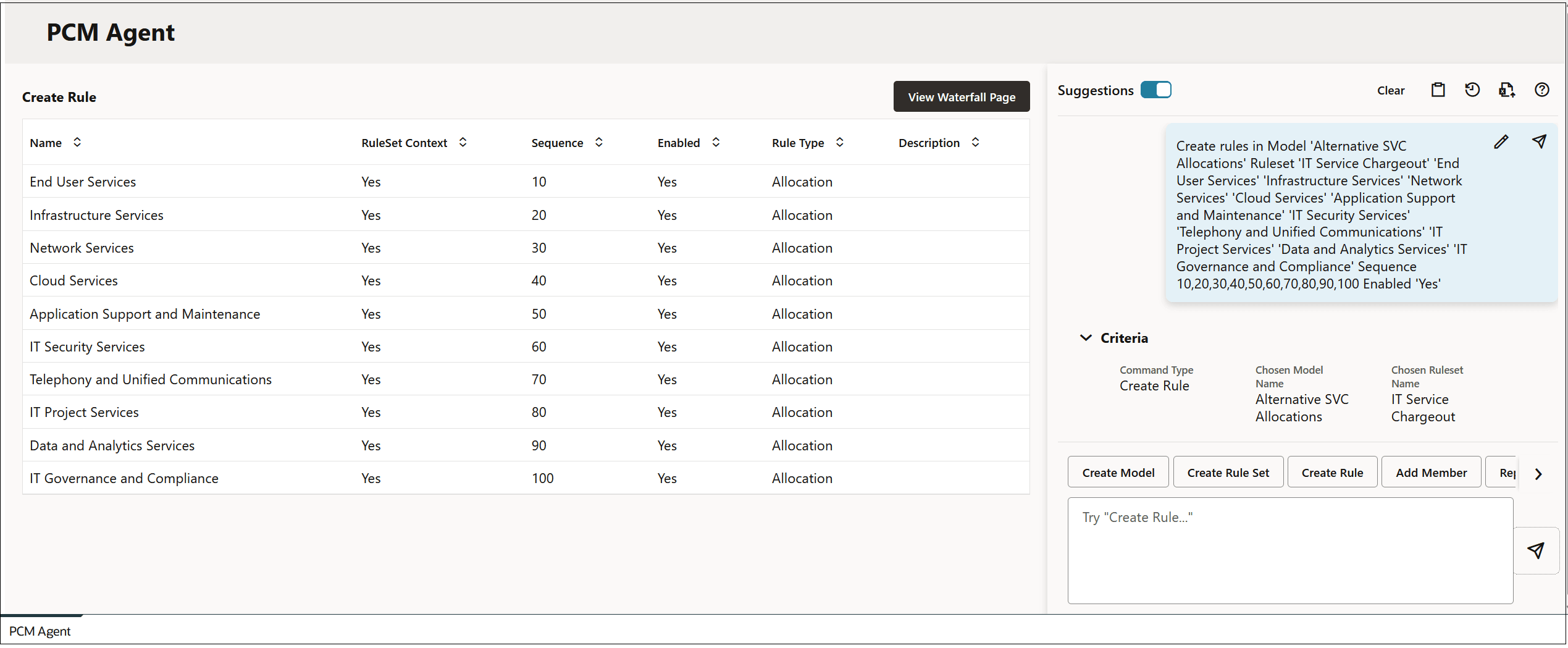Screen dimensions: 1568x648
Task: Reveal more commands with the right chevron
Action: pyautogui.click(x=1538, y=474)
